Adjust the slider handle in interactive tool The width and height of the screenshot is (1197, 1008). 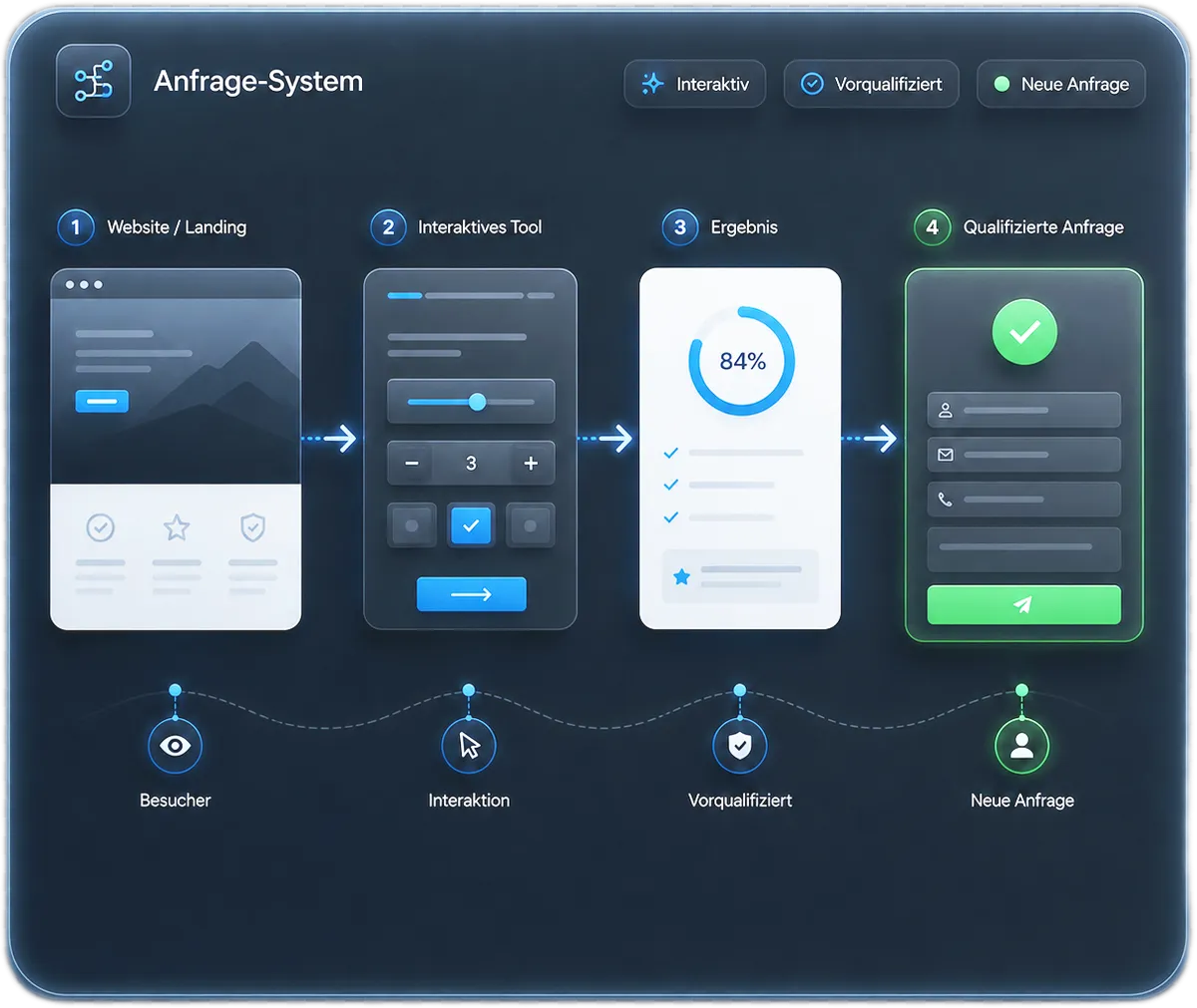pos(477,402)
